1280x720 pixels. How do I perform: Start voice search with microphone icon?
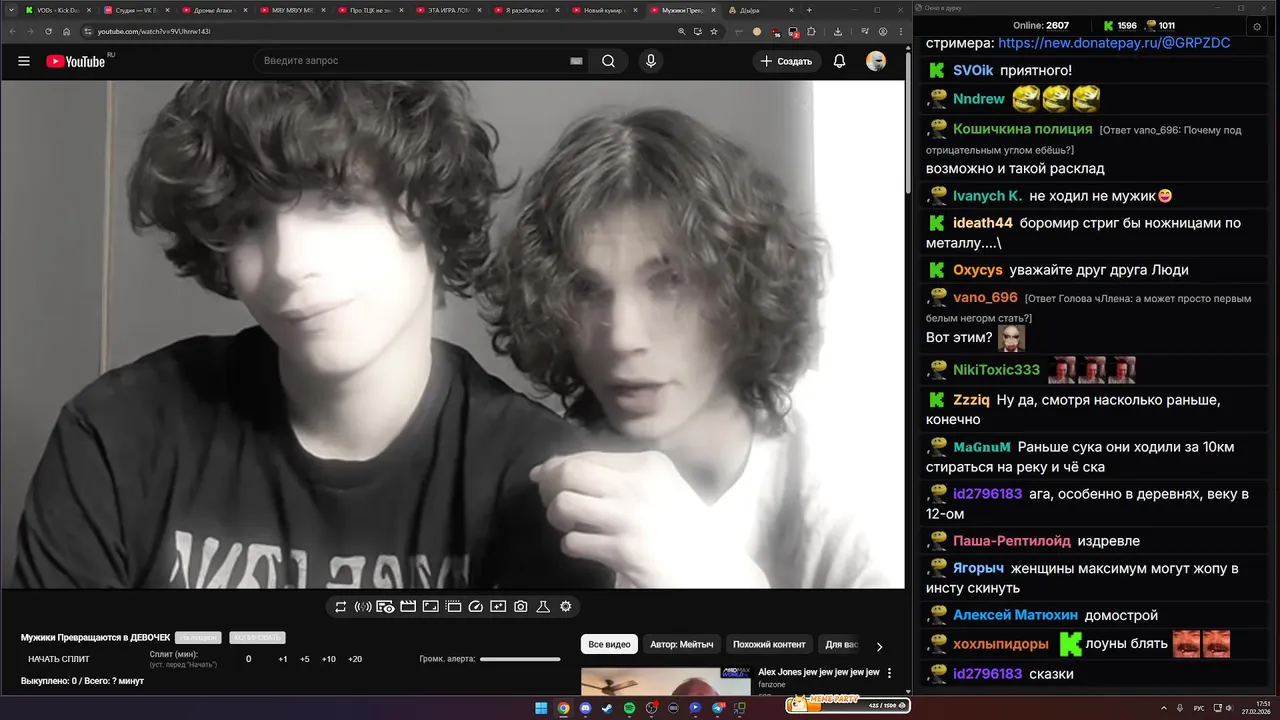(x=651, y=61)
